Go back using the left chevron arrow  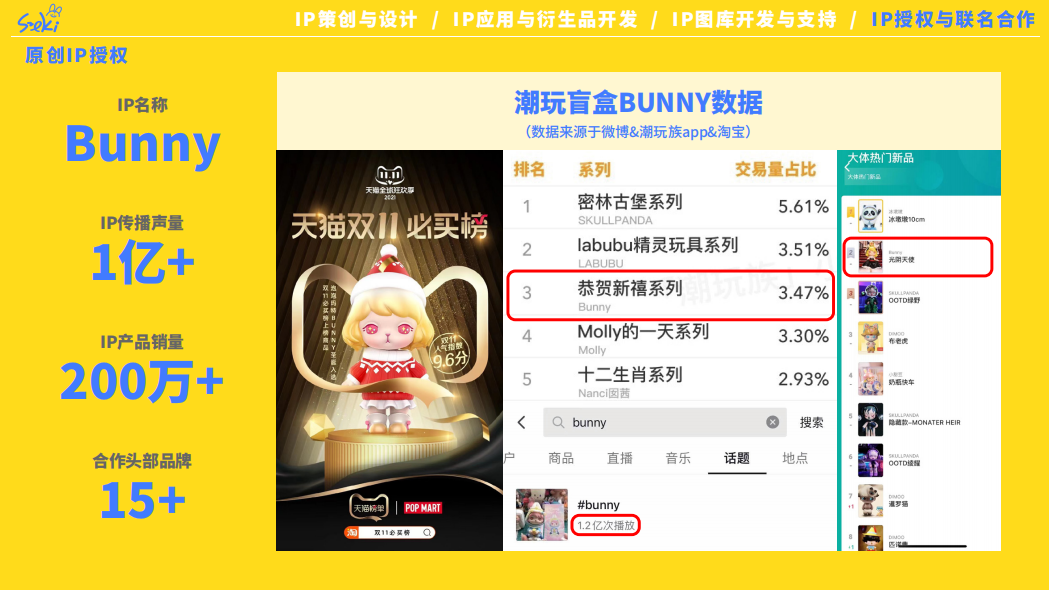[522, 422]
